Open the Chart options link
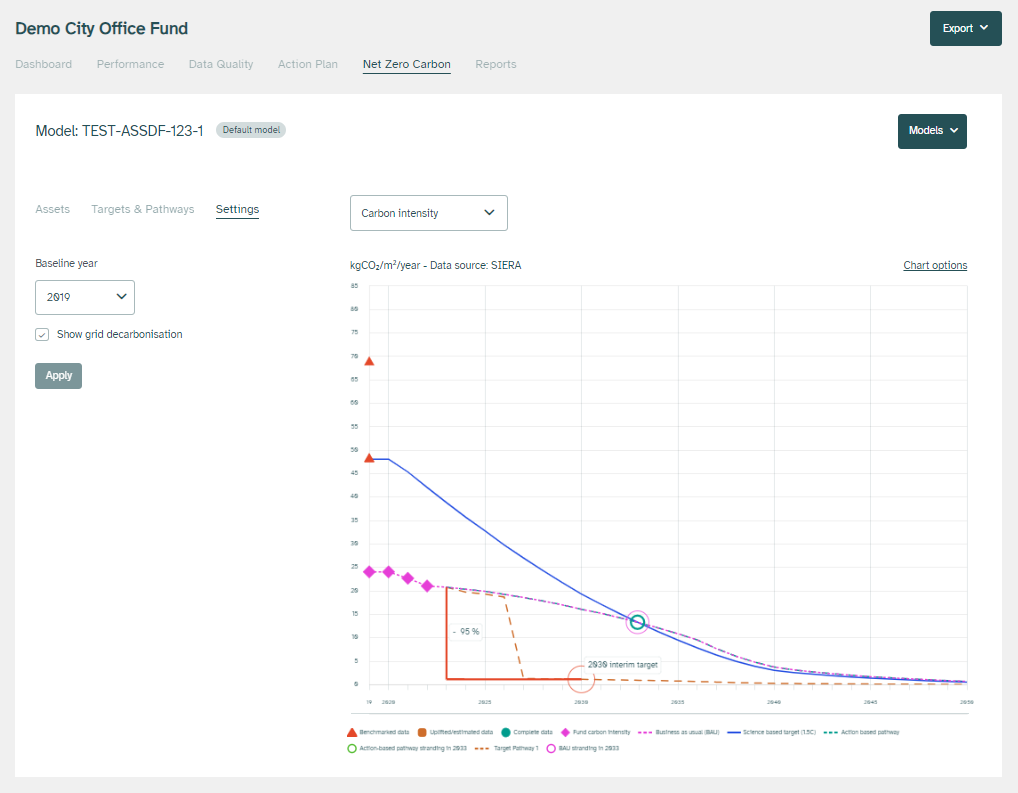Screen dimensions: 1018x793 (935, 265)
